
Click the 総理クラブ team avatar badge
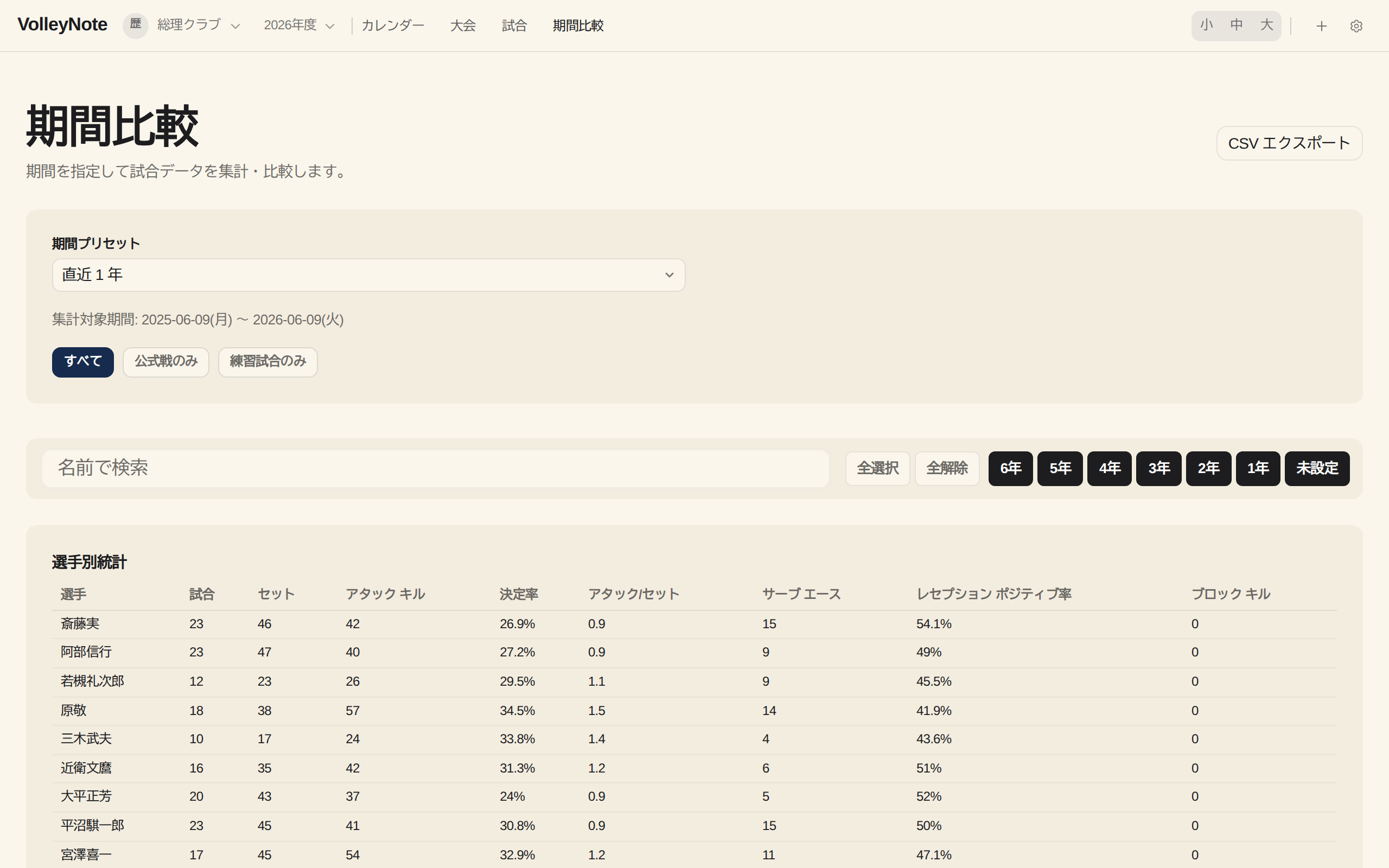pos(136,25)
